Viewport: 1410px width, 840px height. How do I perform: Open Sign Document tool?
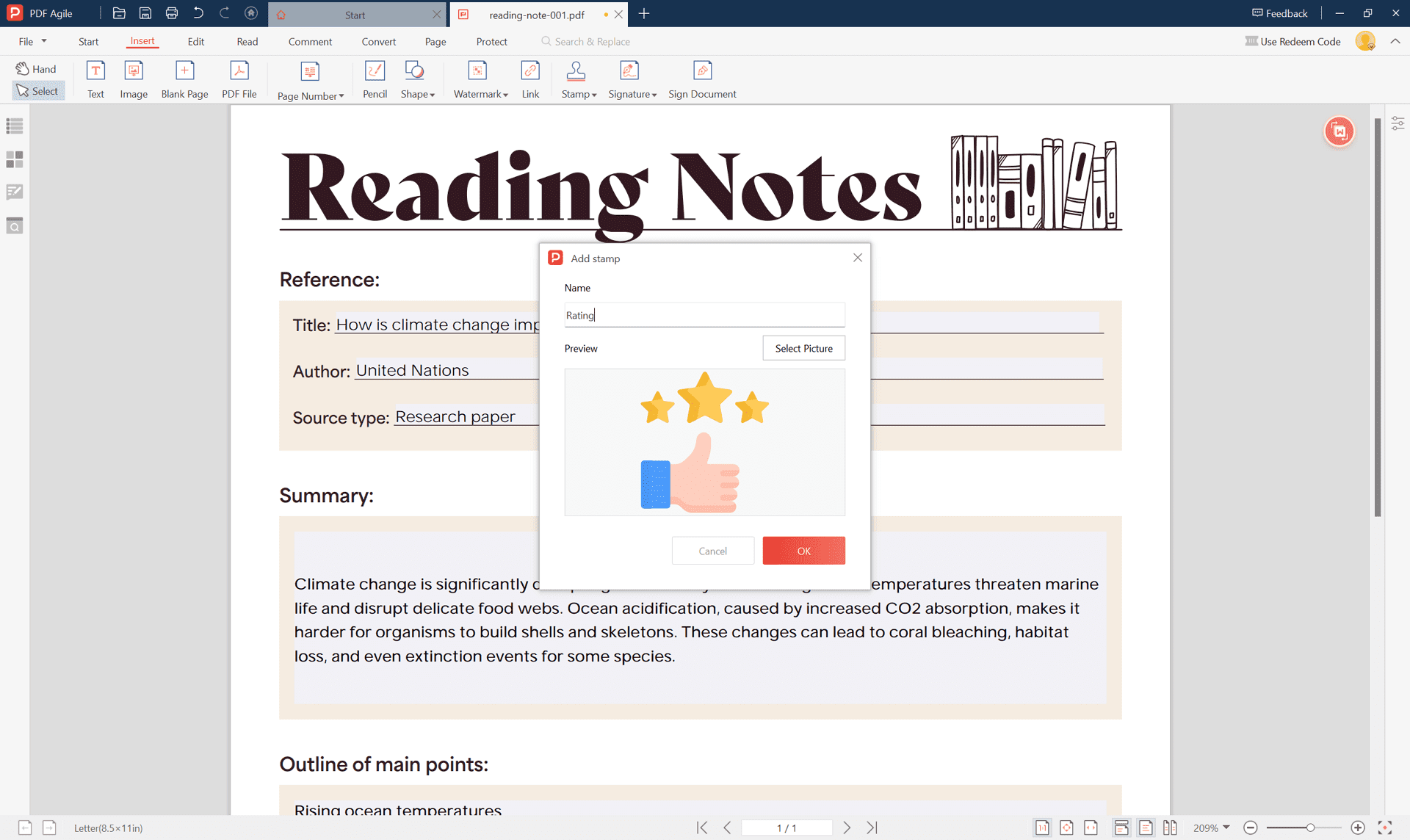click(702, 79)
